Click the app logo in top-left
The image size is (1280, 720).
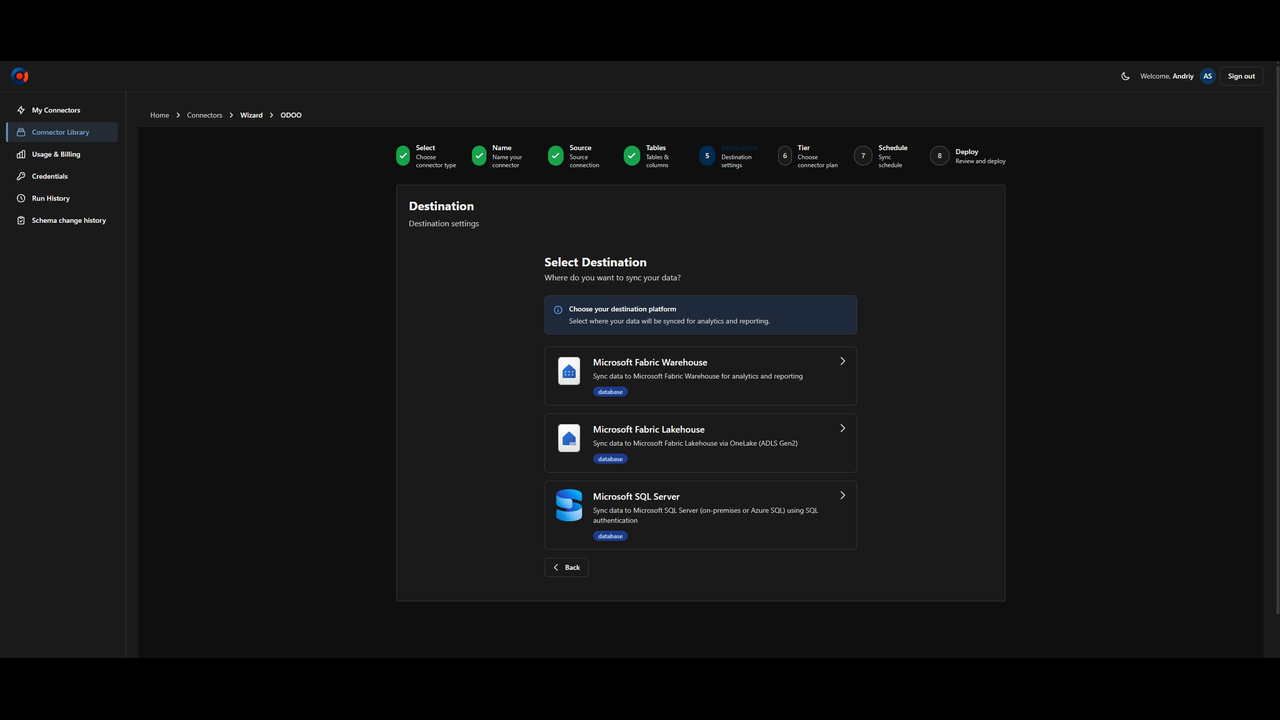coord(20,76)
